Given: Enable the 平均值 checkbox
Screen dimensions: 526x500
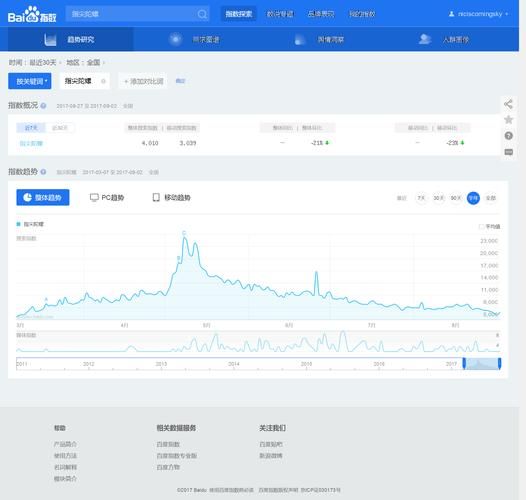Looking at the screenshot, I should pyautogui.click(x=481, y=227).
